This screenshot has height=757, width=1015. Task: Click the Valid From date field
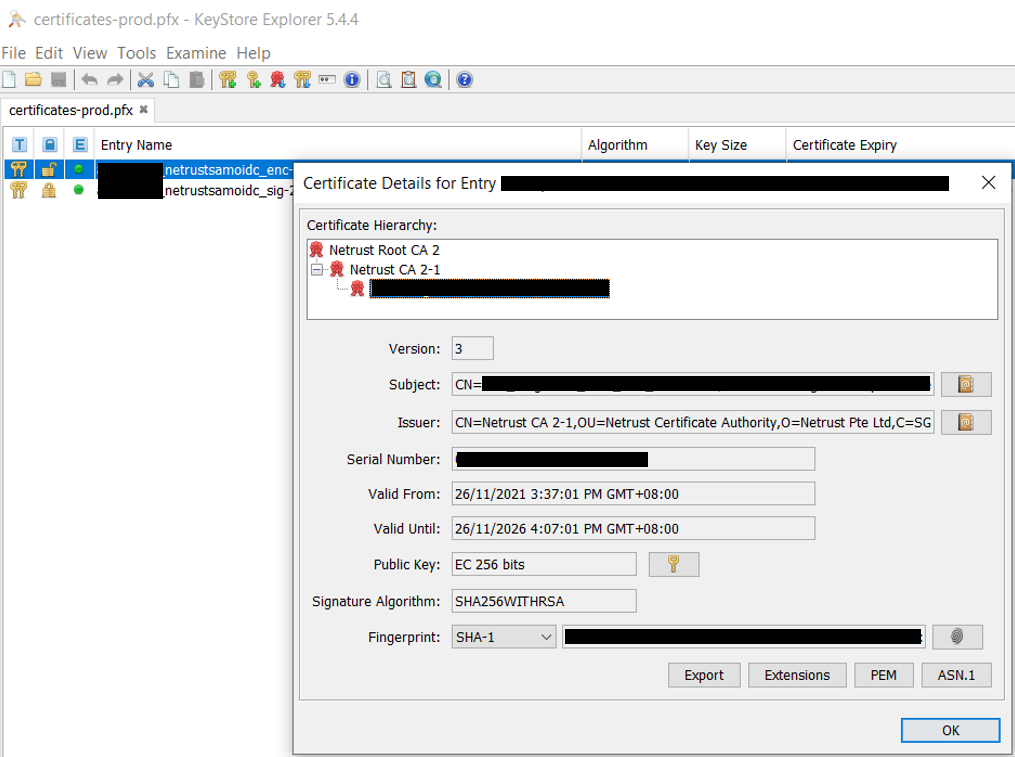click(633, 494)
